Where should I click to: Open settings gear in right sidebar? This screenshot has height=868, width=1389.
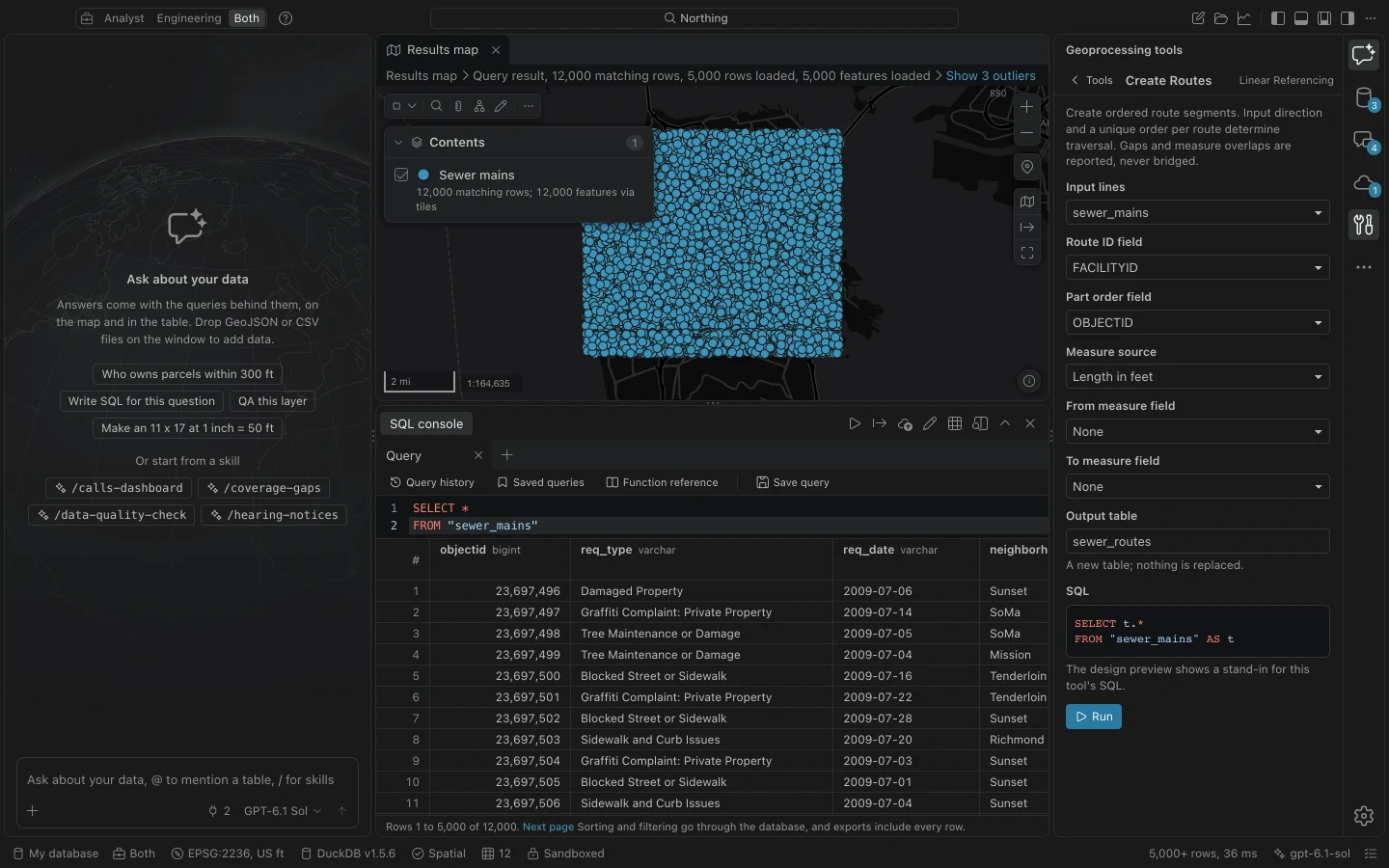click(x=1363, y=816)
